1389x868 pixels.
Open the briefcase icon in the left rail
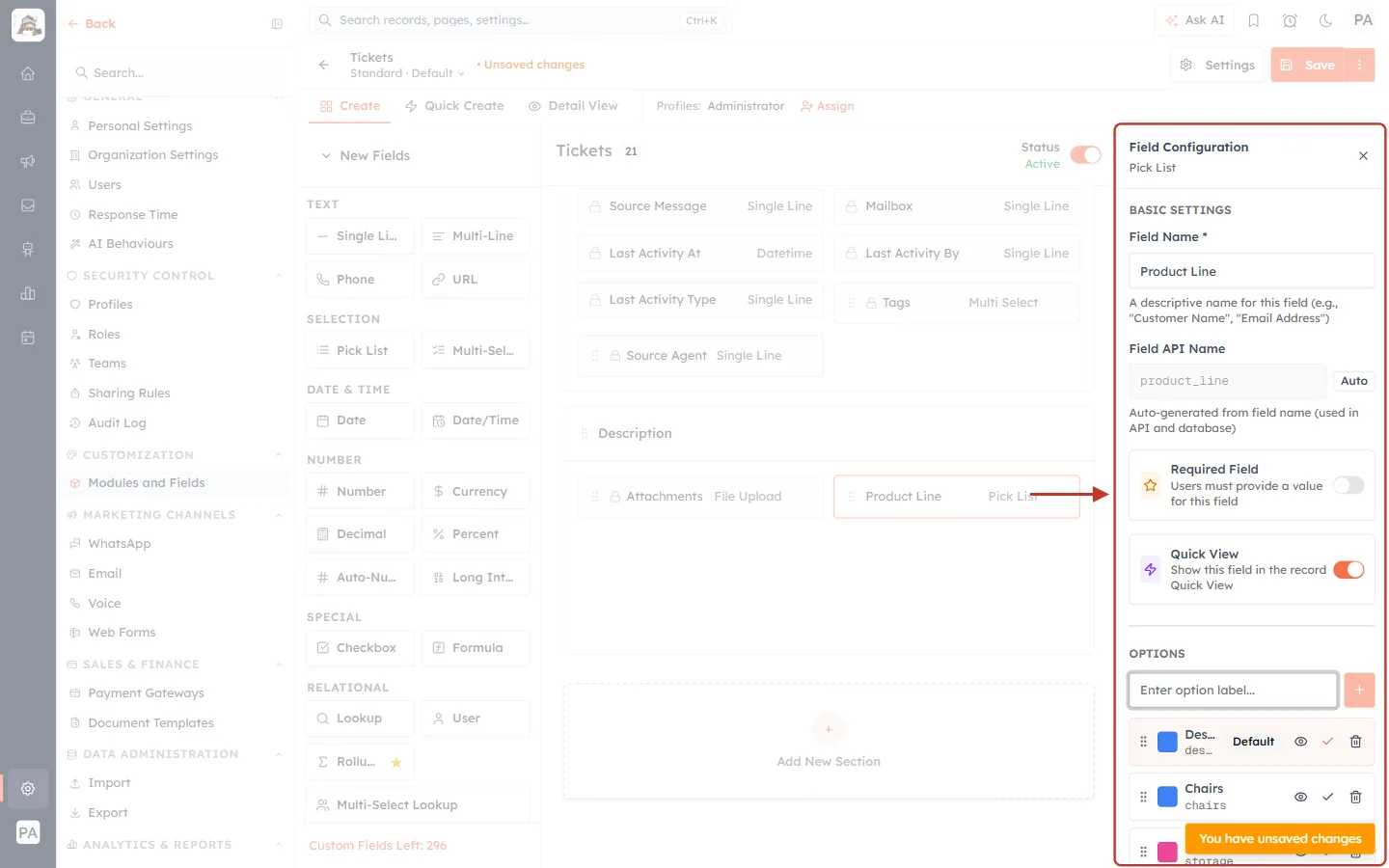(28, 118)
